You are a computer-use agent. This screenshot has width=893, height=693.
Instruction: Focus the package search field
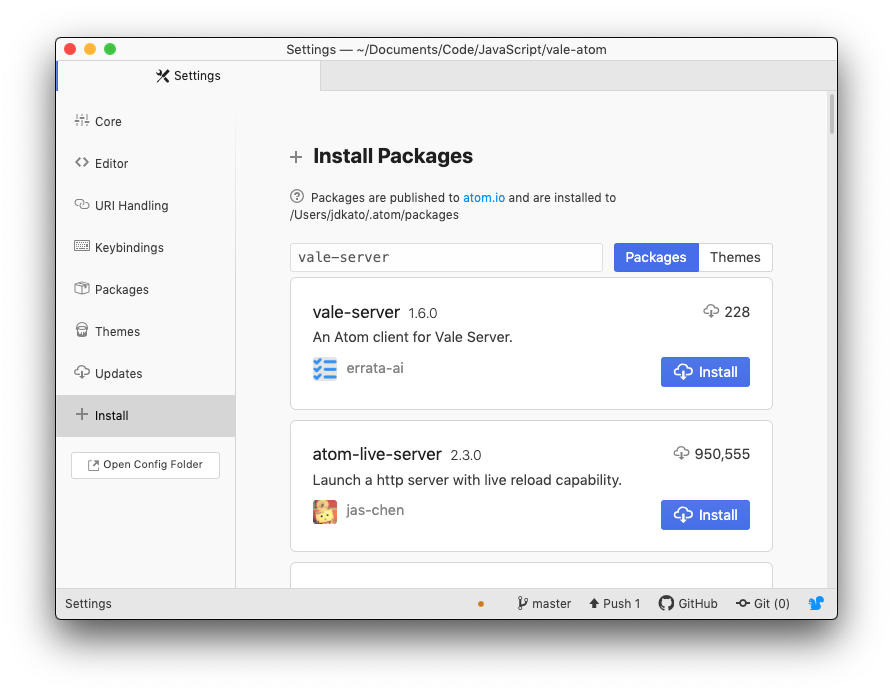click(446, 257)
